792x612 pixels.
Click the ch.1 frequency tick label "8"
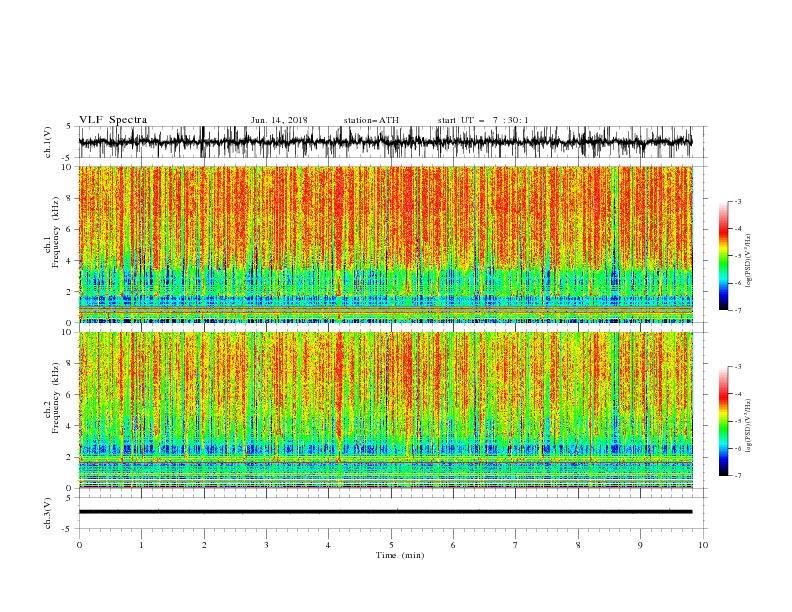pyautogui.click(x=71, y=198)
